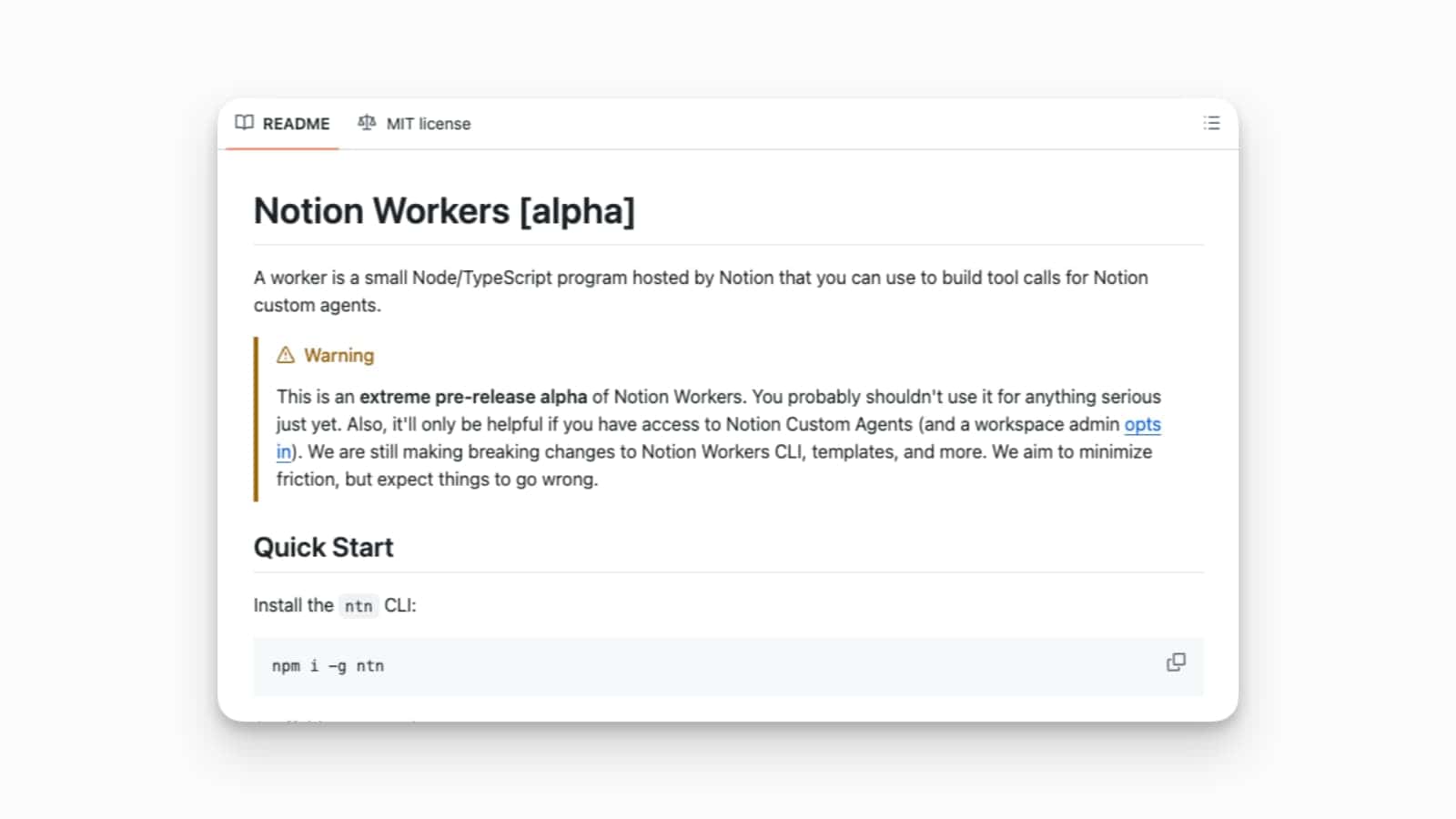1456x819 pixels.
Task: Select the inline ntn code snippet
Action: [x=359, y=605]
